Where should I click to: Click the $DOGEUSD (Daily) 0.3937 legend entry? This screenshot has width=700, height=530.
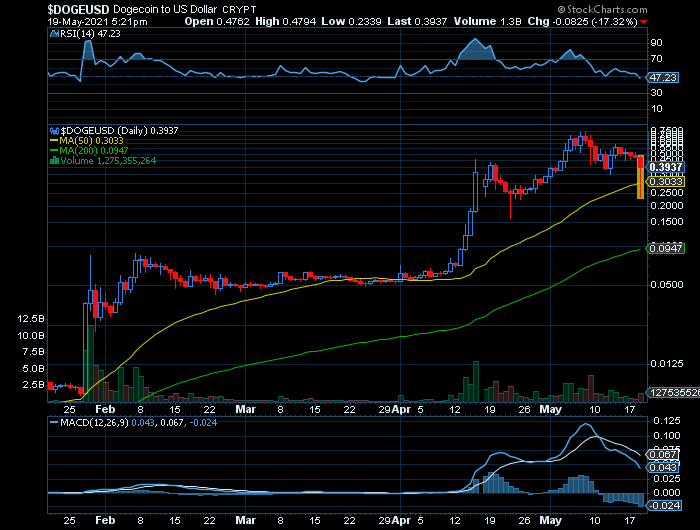click(119, 131)
